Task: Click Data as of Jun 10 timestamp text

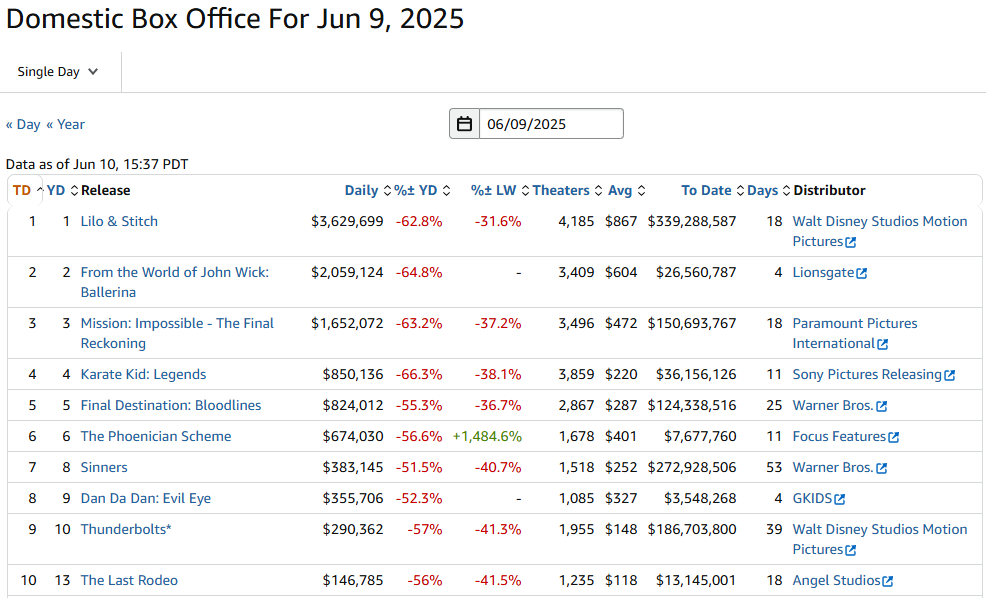Action: tap(97, 164)
